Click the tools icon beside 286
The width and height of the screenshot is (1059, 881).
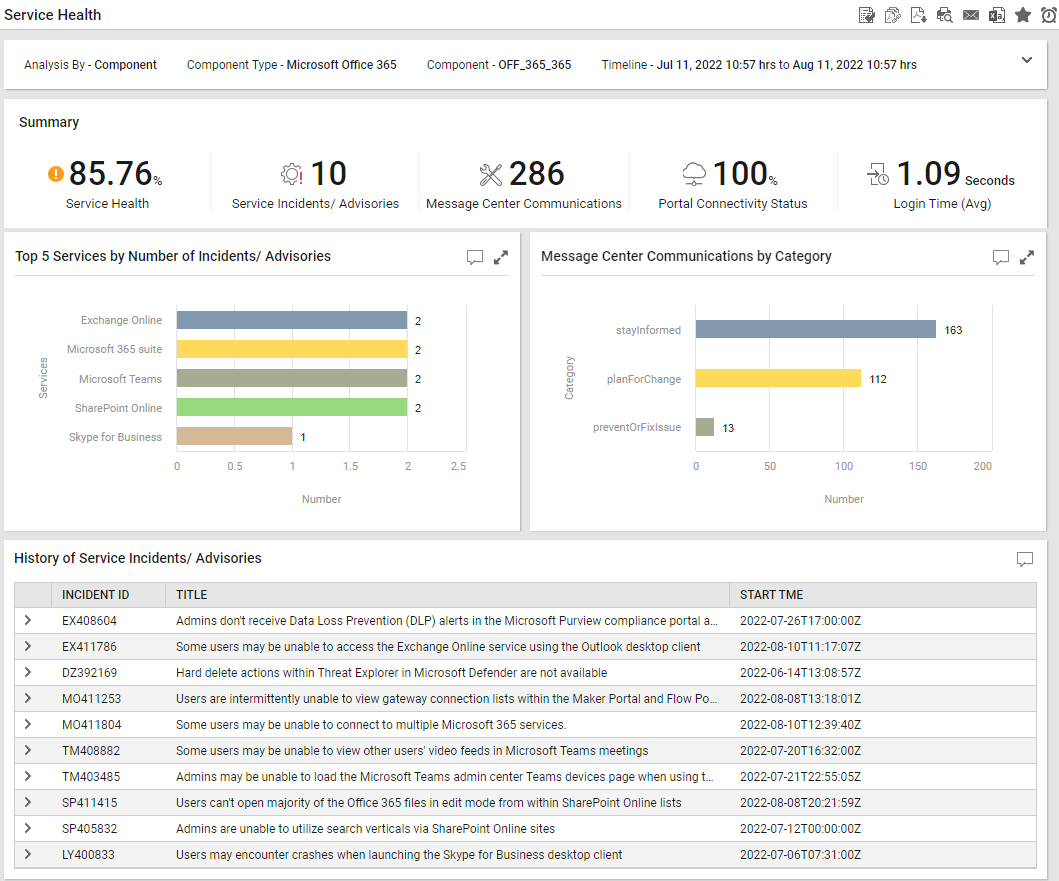491,175
